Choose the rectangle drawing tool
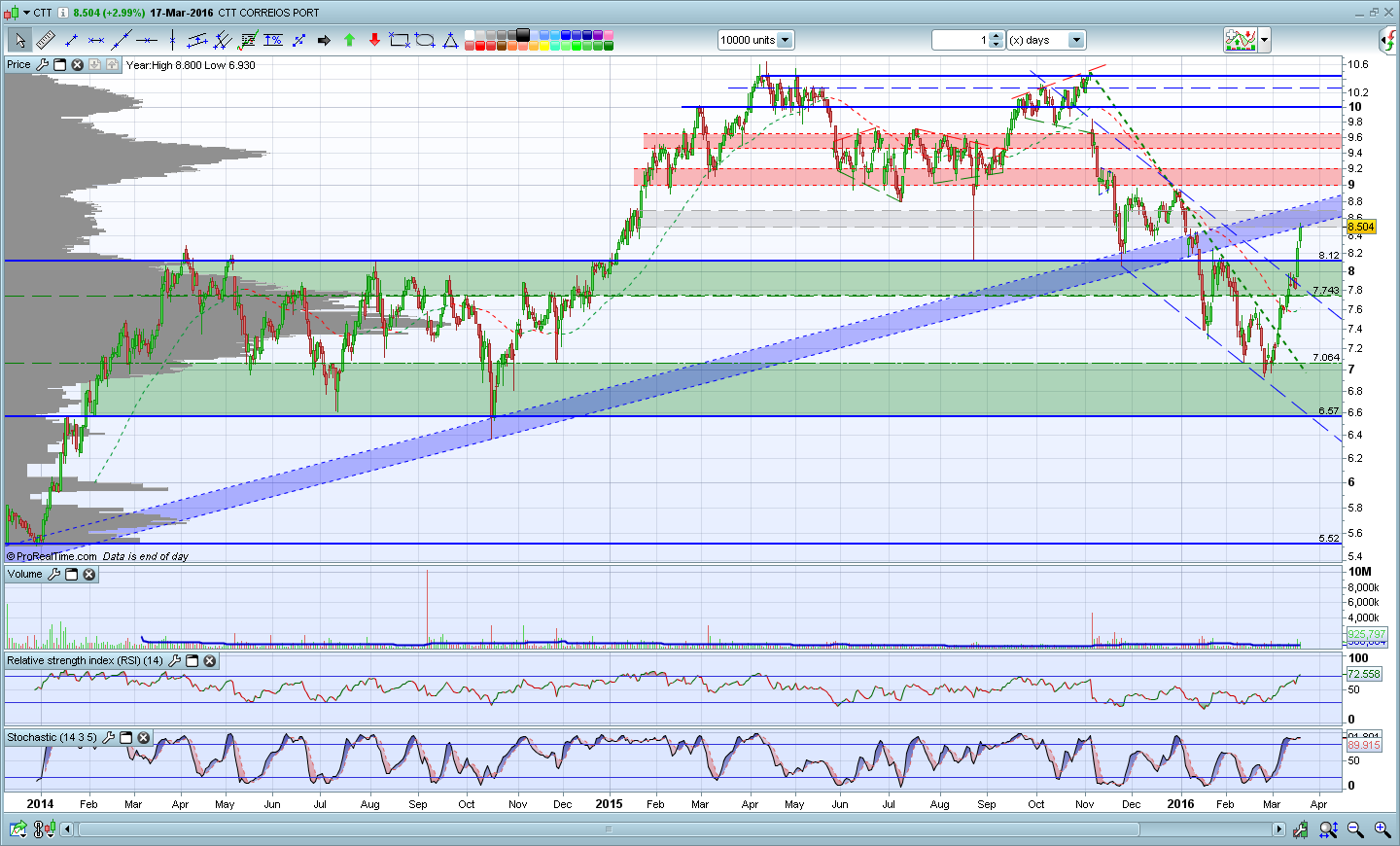This screenshot has height=846, width=1400. pos(399,40)
